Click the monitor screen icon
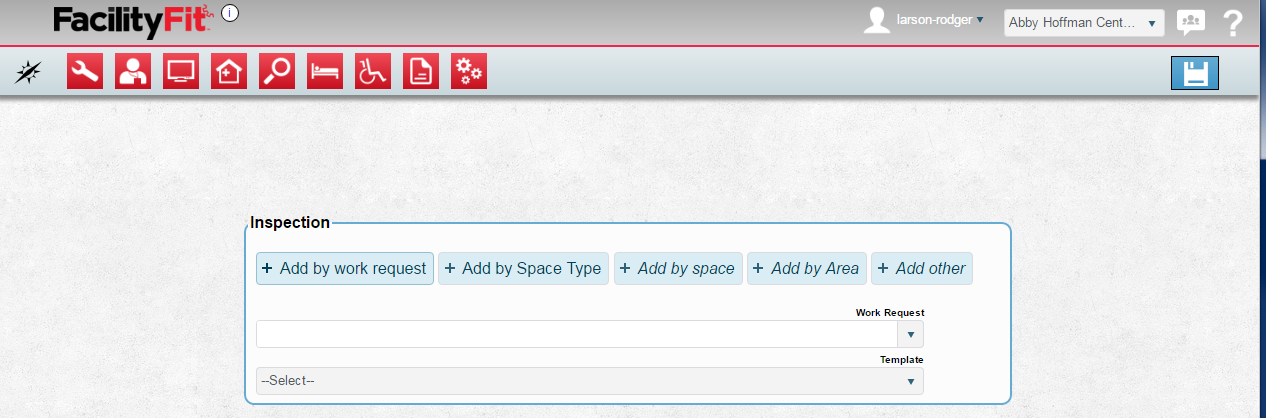This screenshot has width=1266, height=418. point(181,71)
